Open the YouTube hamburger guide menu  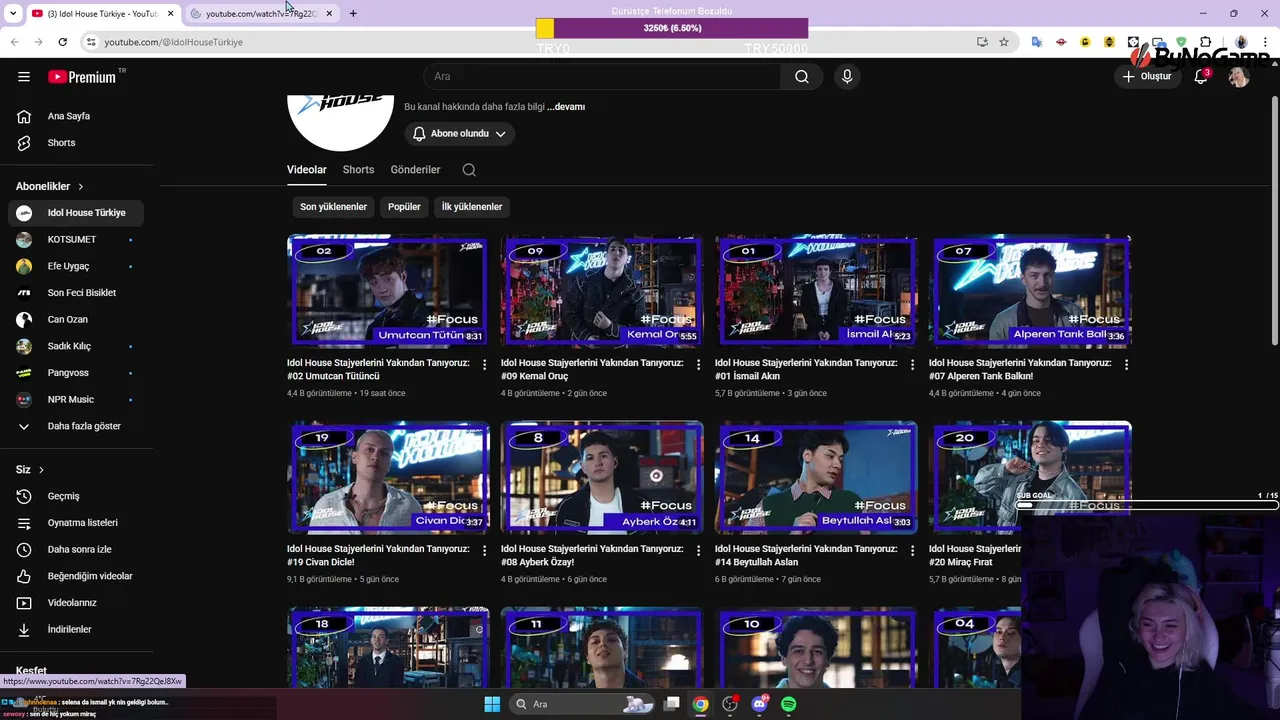[x=24, y=76]
